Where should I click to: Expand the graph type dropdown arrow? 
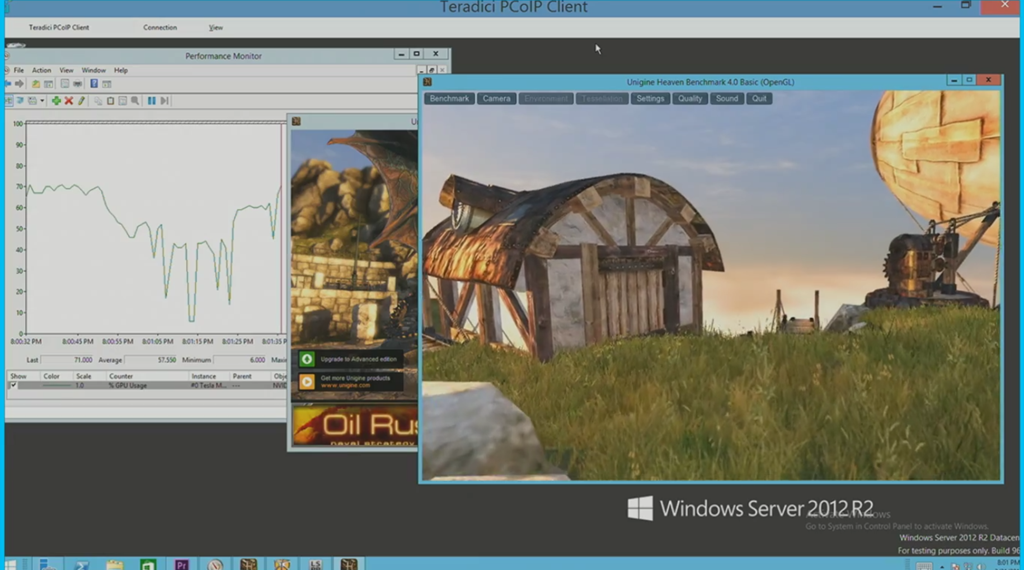(42, 101)
